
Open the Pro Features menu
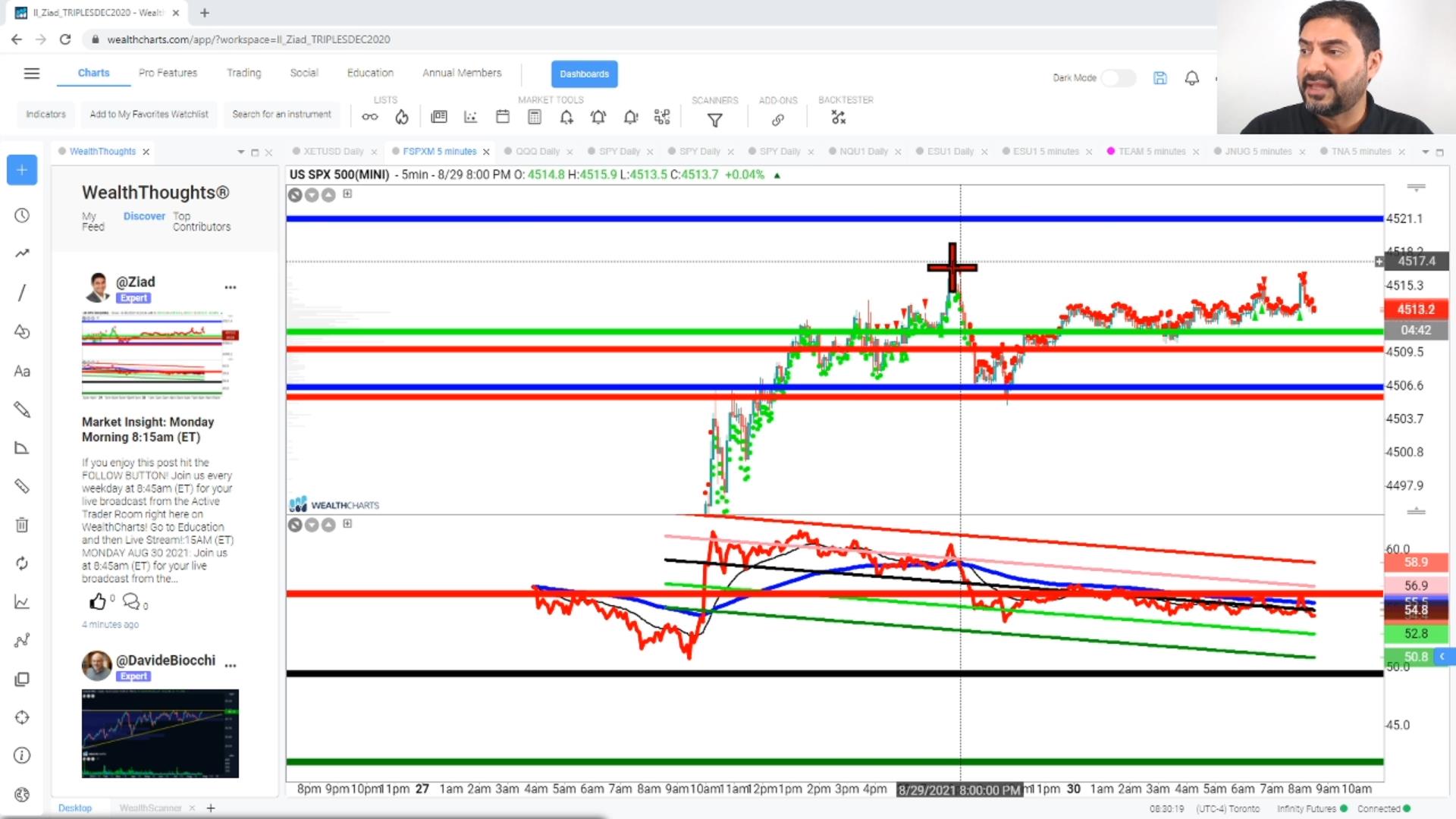[168, 73]
